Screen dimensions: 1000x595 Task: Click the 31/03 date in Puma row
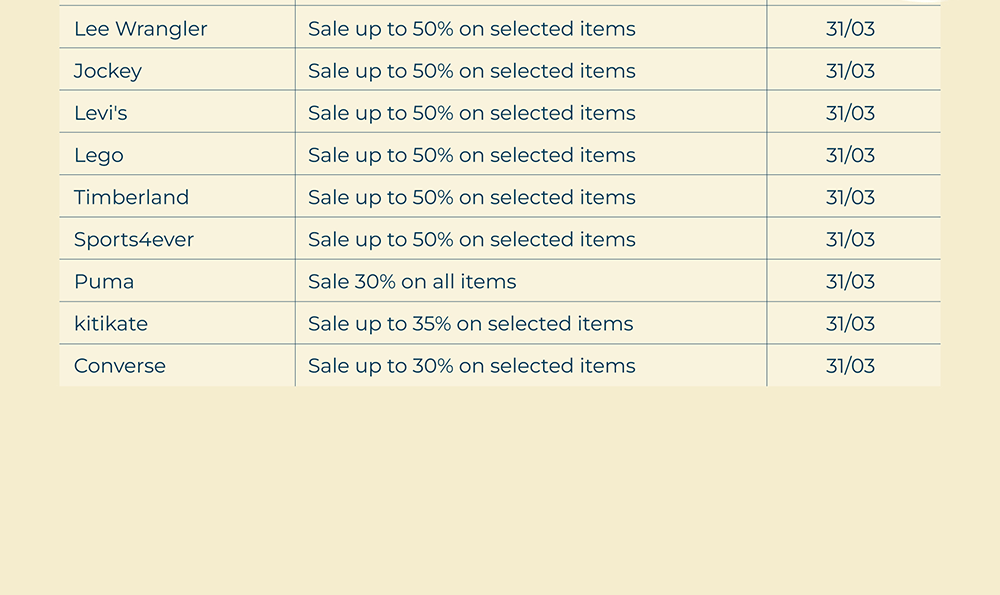(x=850, y=281)
